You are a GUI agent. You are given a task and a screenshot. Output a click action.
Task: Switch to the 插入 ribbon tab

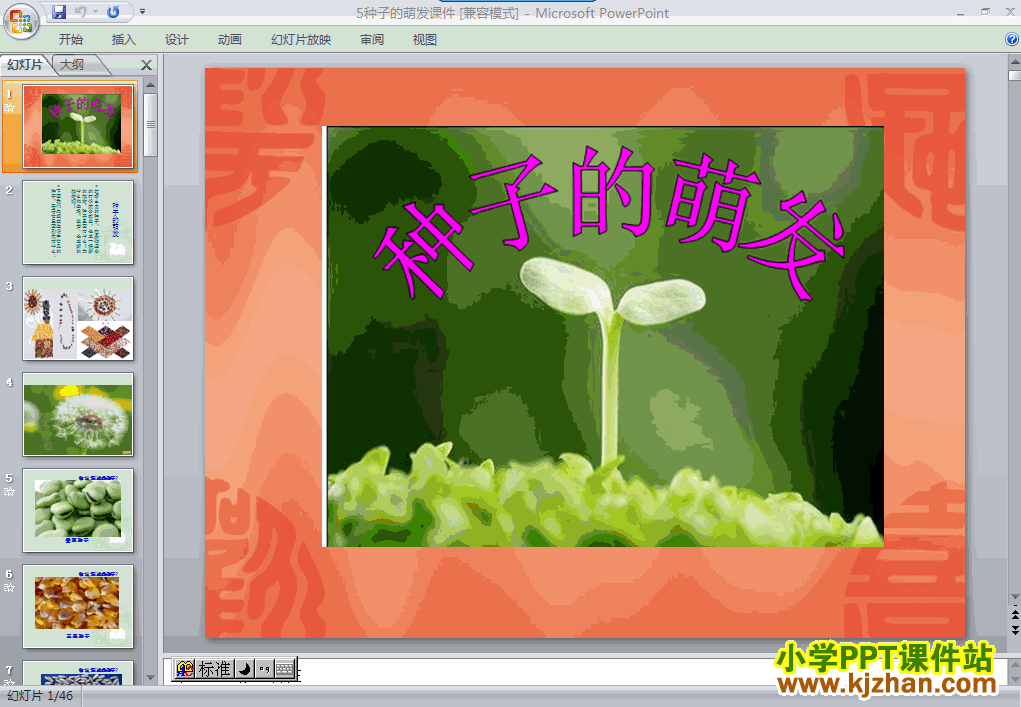point(124,40)
